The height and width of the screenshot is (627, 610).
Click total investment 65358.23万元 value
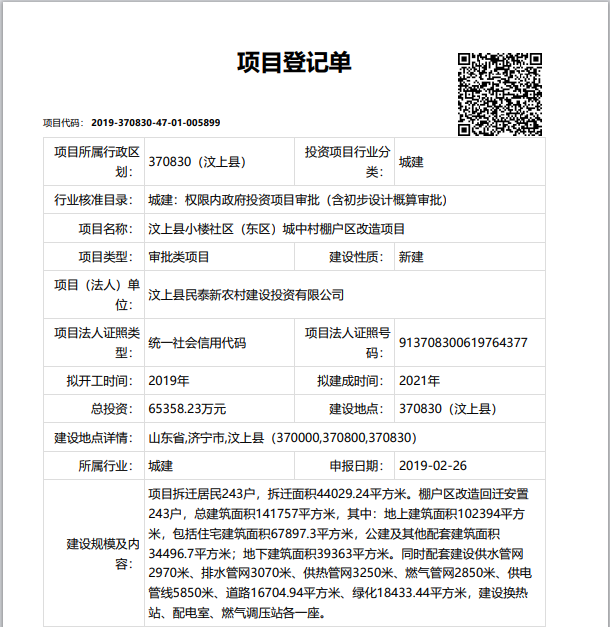pyautogui.click(x=187, y=409)
